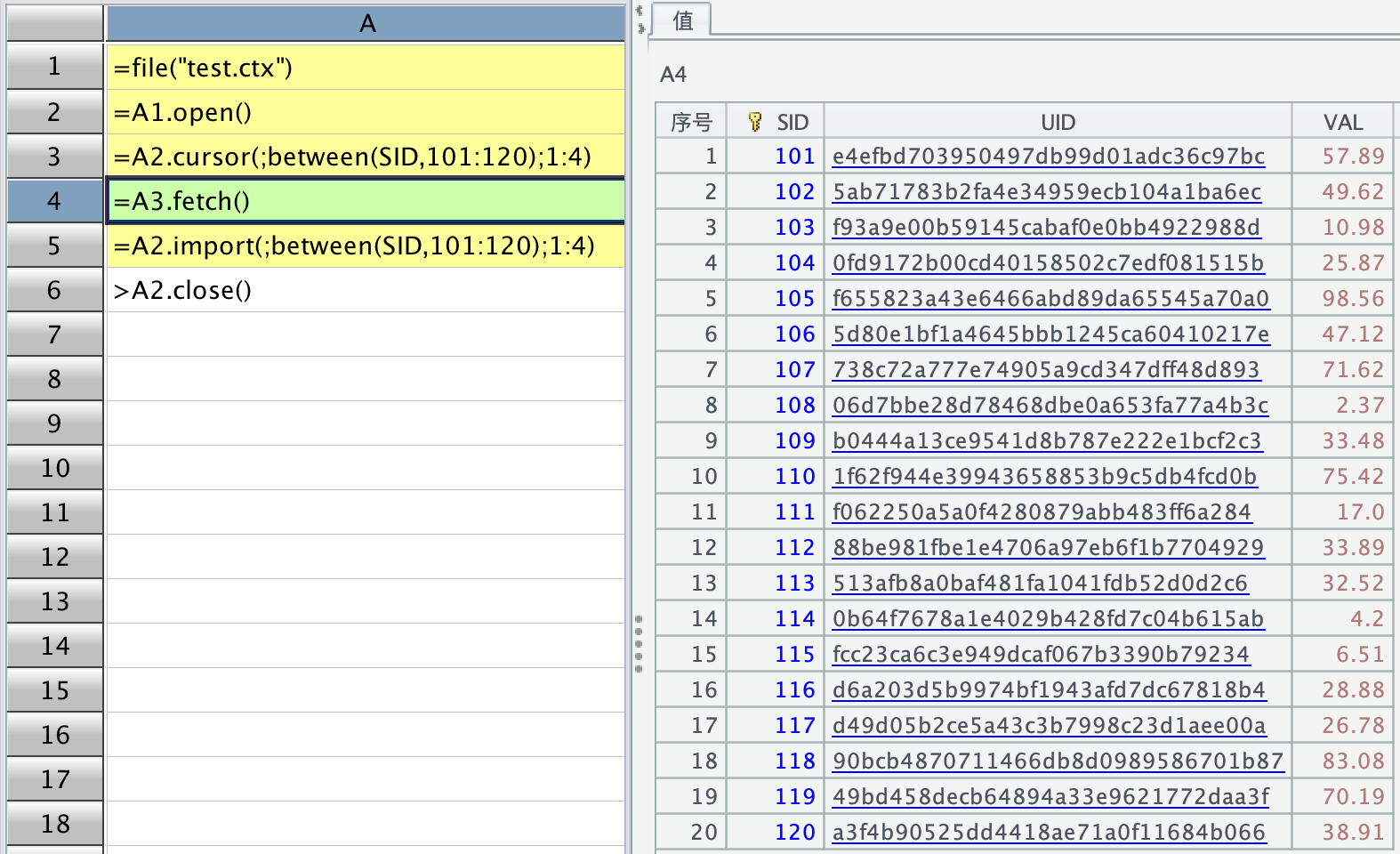This screenshot has height=854, width=1400.
Task: Click the primary key icon beside SID
Action: [x=755, y=122]
